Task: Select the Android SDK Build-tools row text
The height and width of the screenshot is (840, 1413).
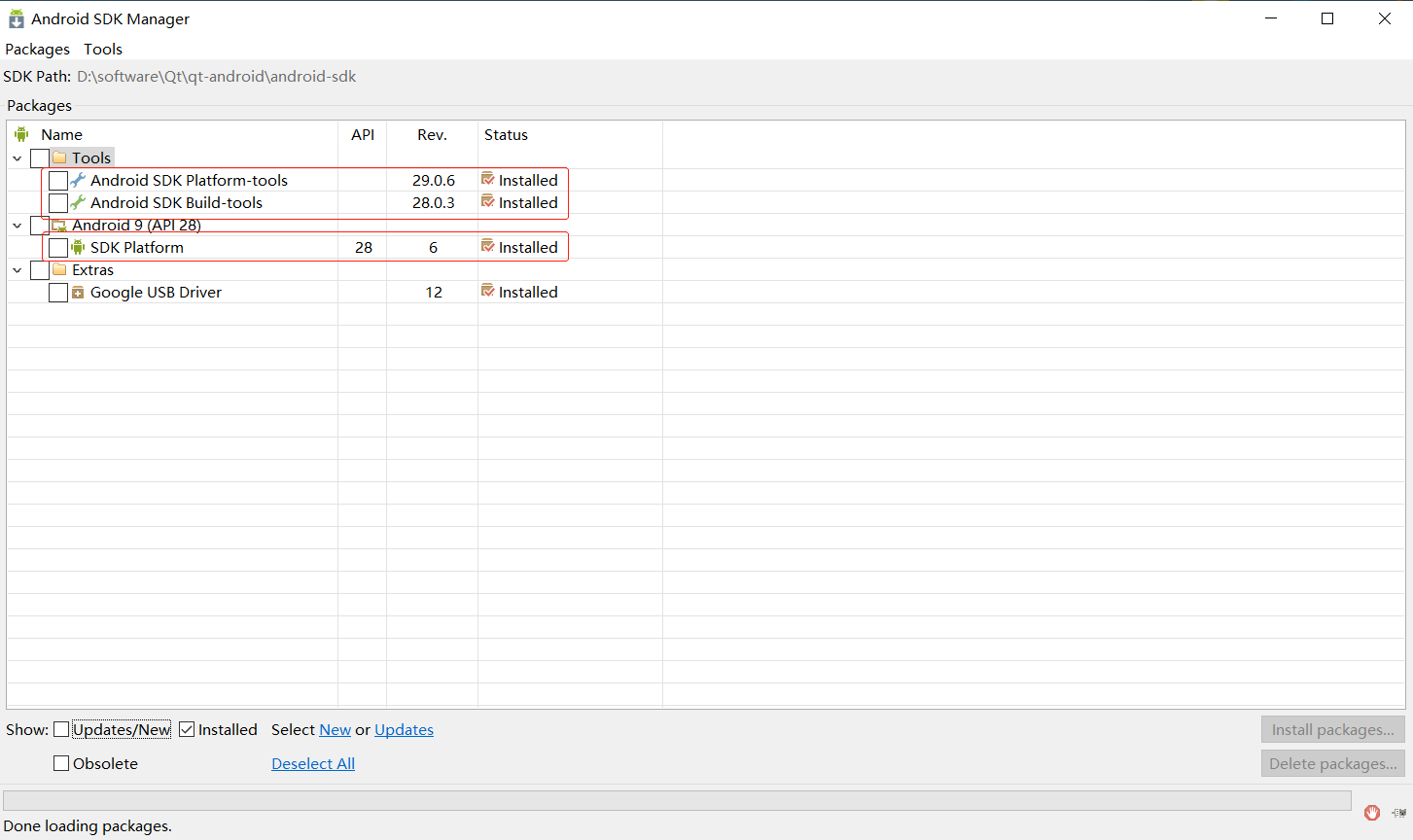Action: tap(176, 202)
